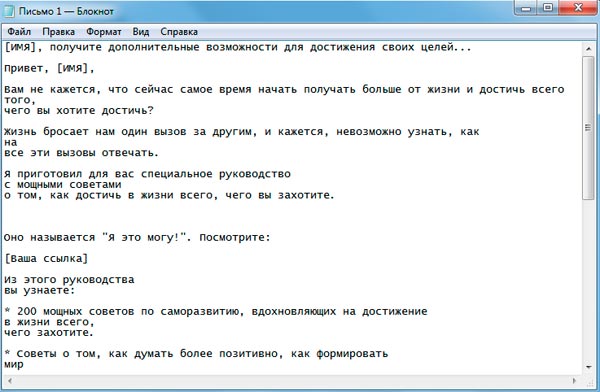This screenshot has height=392, width=600.
Task: Click the horizontal scrollbar track
Action: pyautogui.click(x=292, y=381)
